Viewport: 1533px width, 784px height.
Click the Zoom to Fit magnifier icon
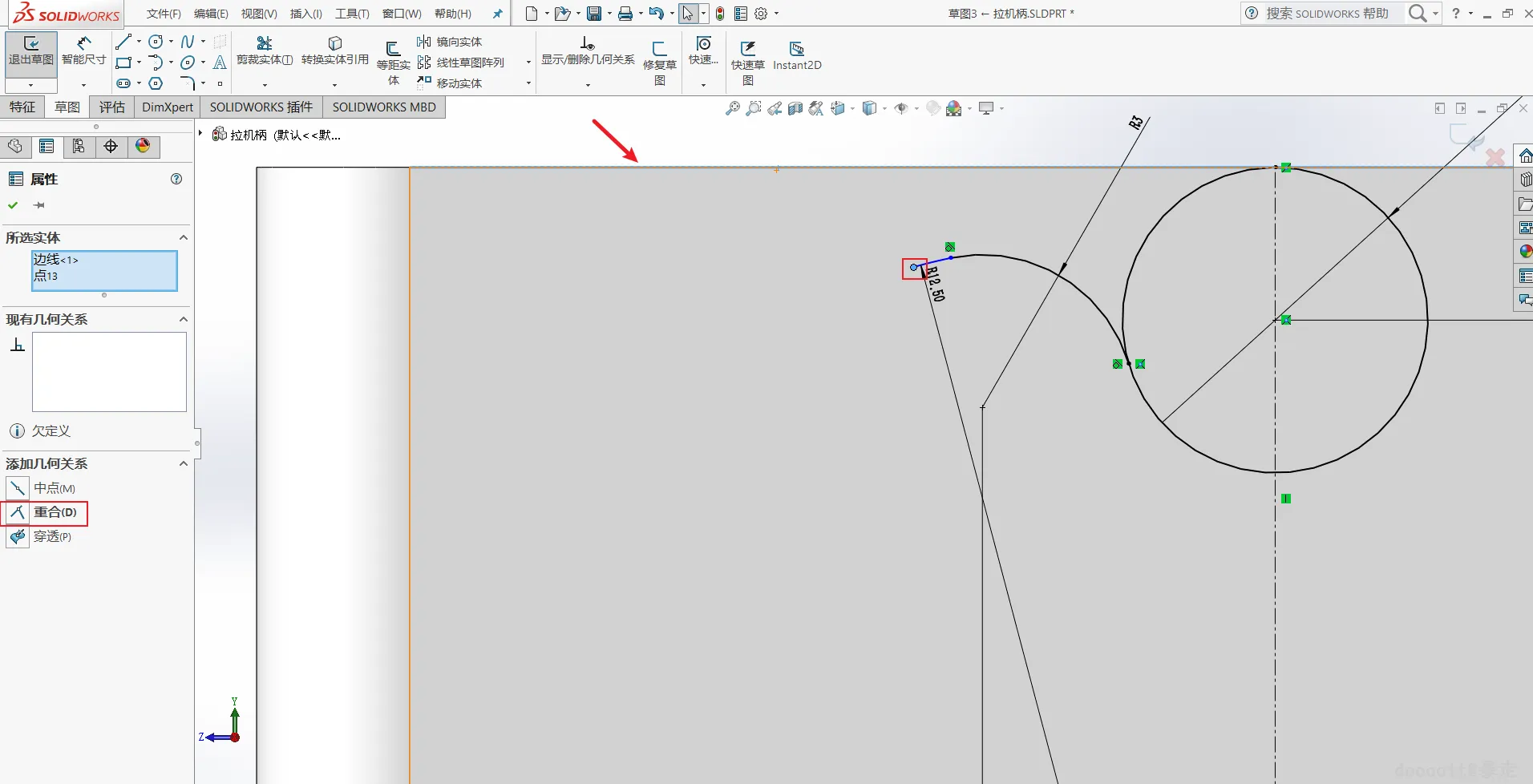[x=732, y=108]
